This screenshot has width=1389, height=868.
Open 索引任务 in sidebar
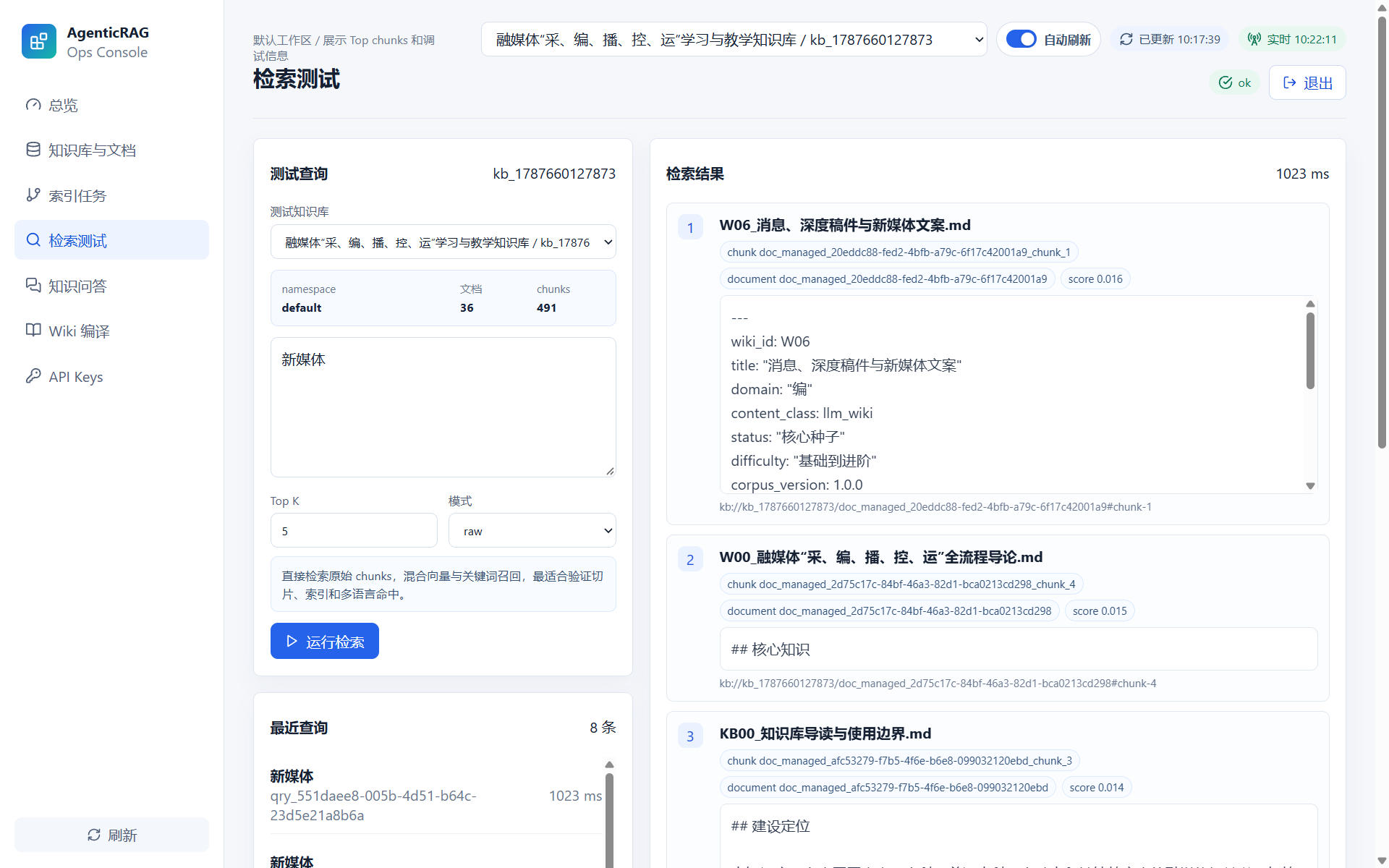tap(111, 195)
